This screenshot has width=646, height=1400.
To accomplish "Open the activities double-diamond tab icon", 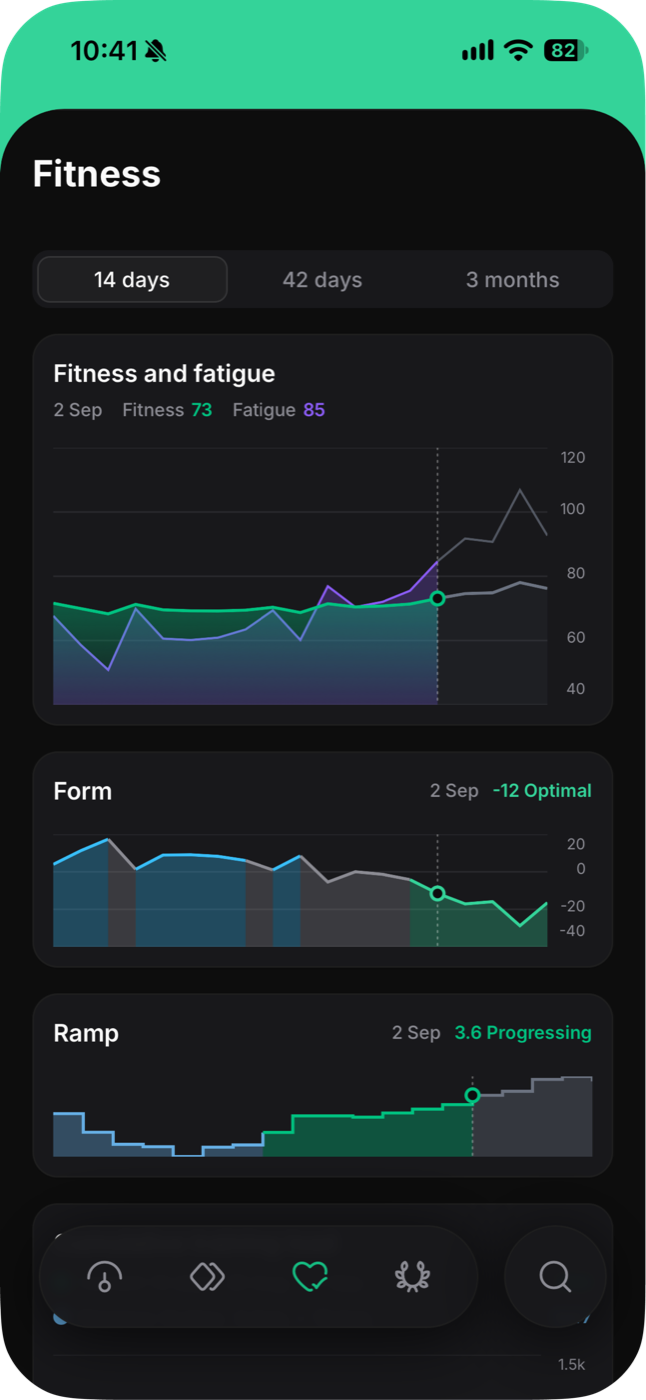I will (x=207, y=1277).
